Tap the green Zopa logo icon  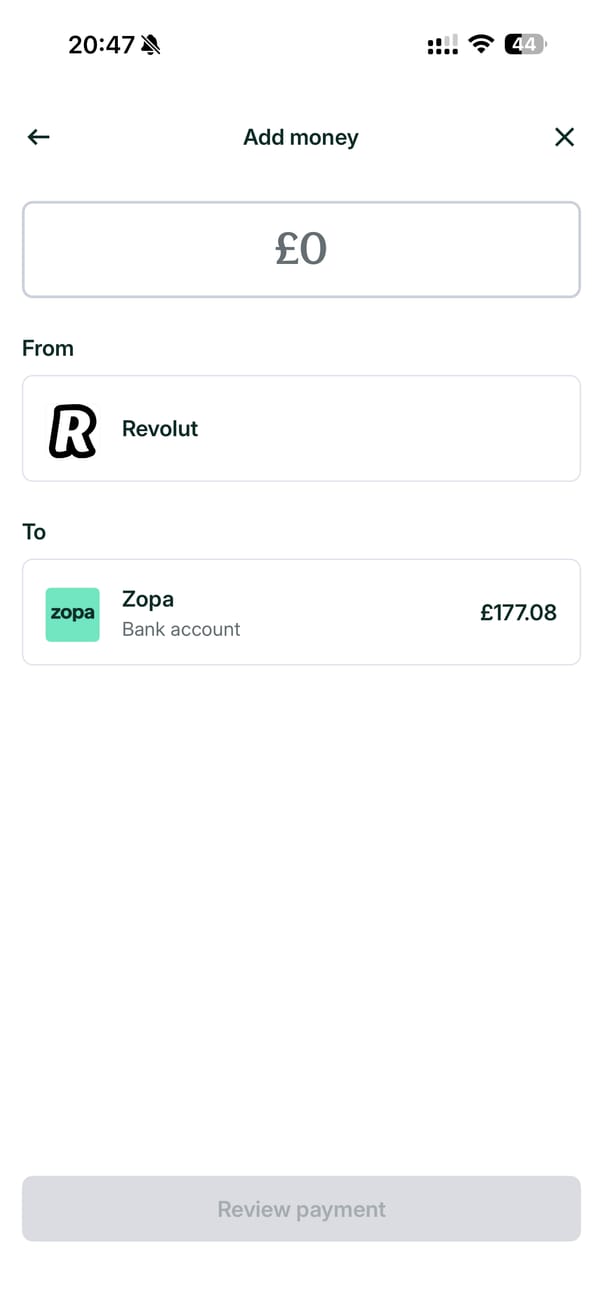[73, 614]
